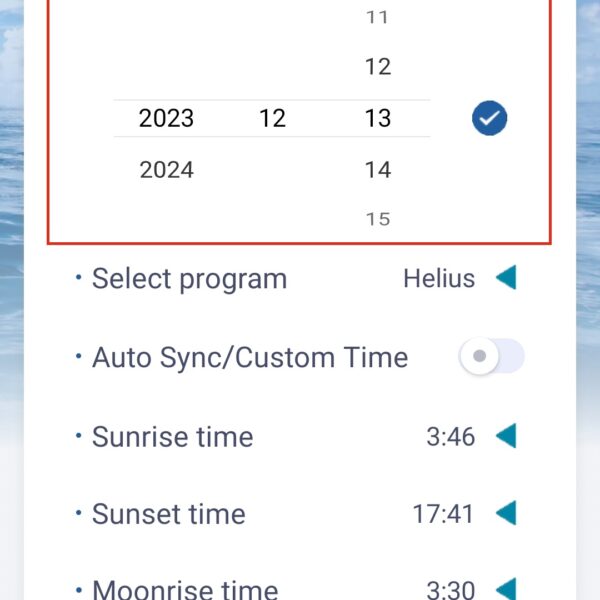The height and width of the screenshot is (600, 600).
Task: Open the Sunset time row label
Action: pos(169,514)
